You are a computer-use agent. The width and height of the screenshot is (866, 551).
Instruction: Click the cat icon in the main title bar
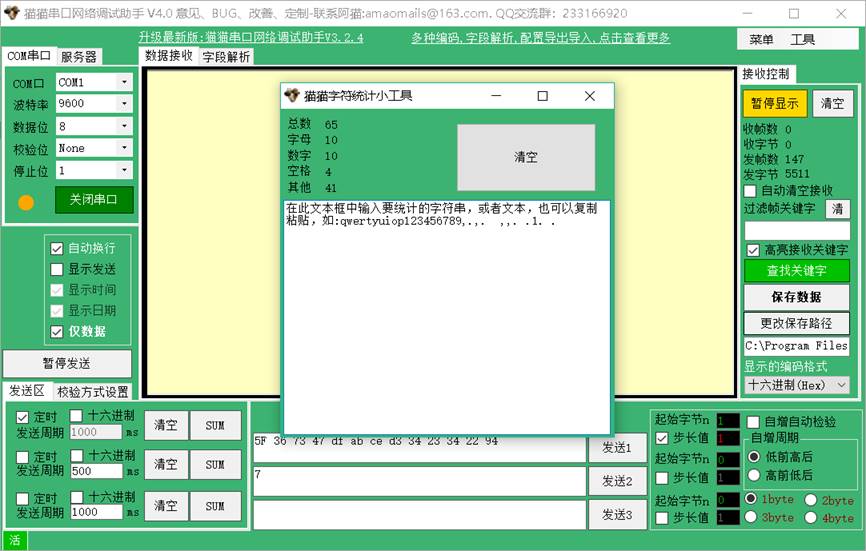12,14
